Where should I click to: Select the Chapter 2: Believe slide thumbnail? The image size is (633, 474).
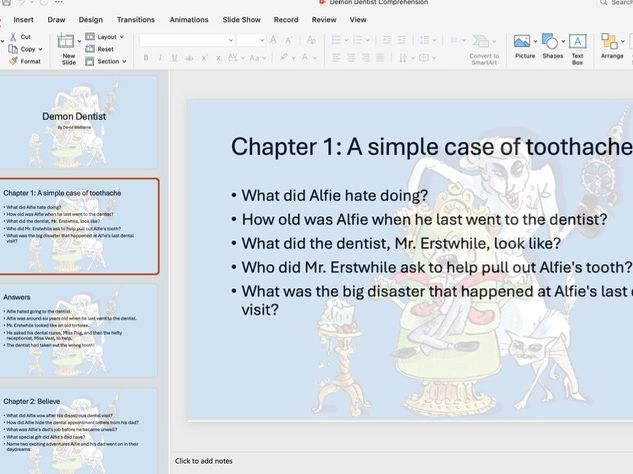click(x=78, y=431)
